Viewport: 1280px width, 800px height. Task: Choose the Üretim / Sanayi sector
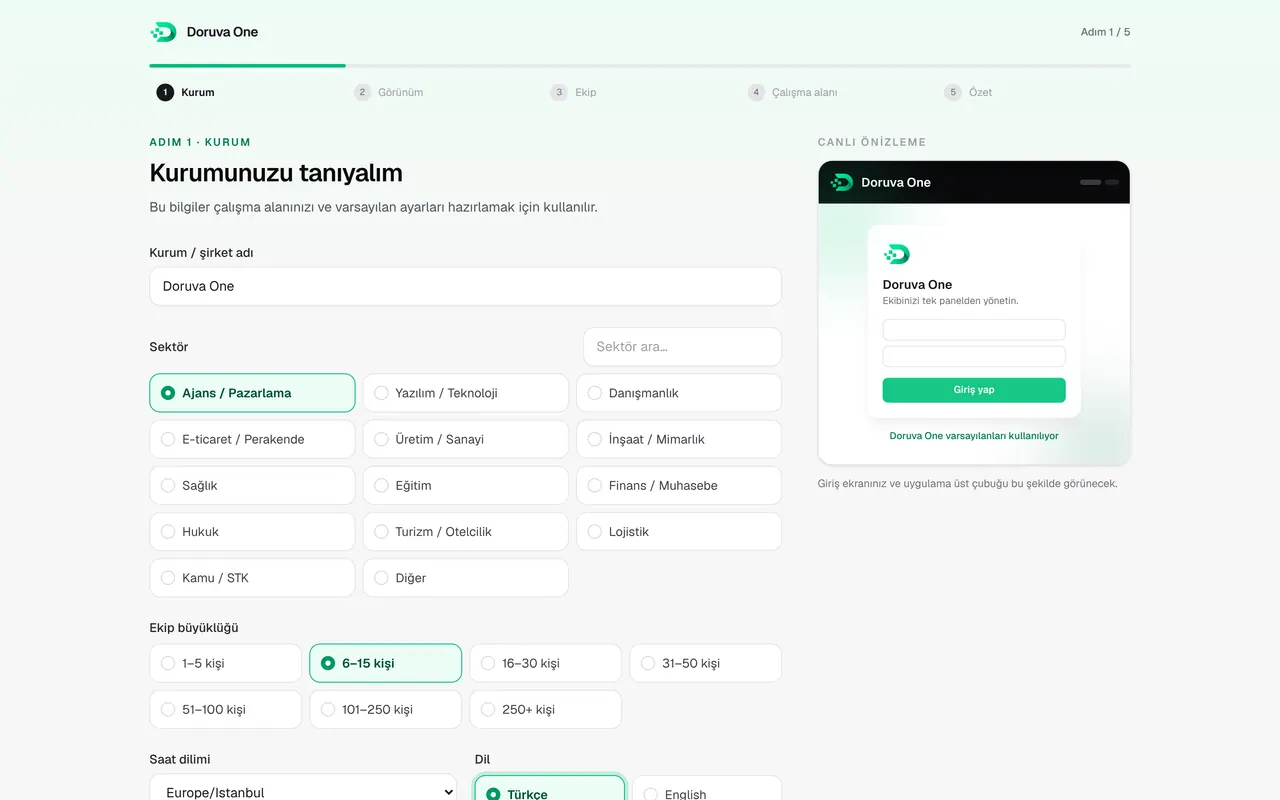(x=466, y=439)
